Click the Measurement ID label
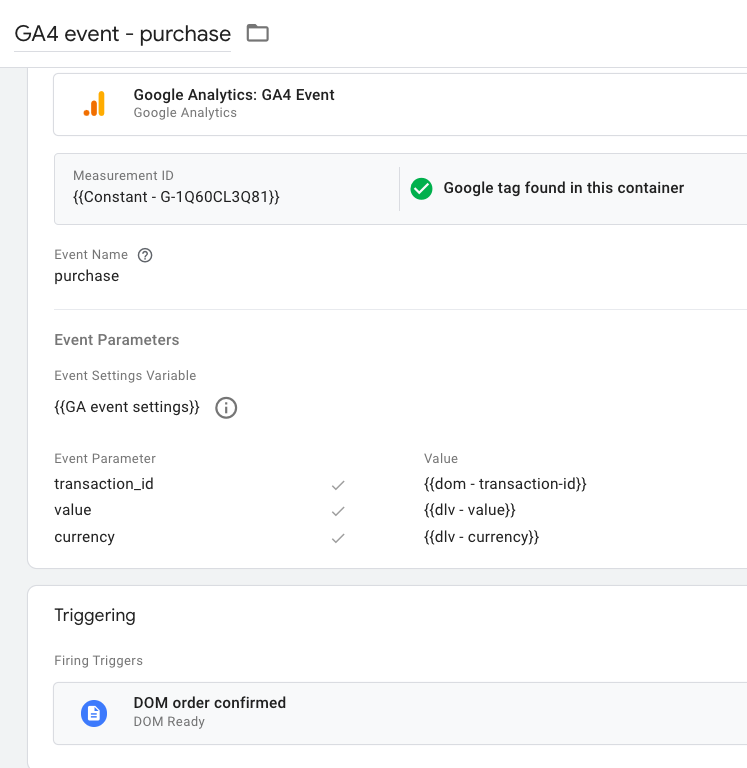This screenshot has height=768, width=747. pyautogui.click(x=123, y=175)
